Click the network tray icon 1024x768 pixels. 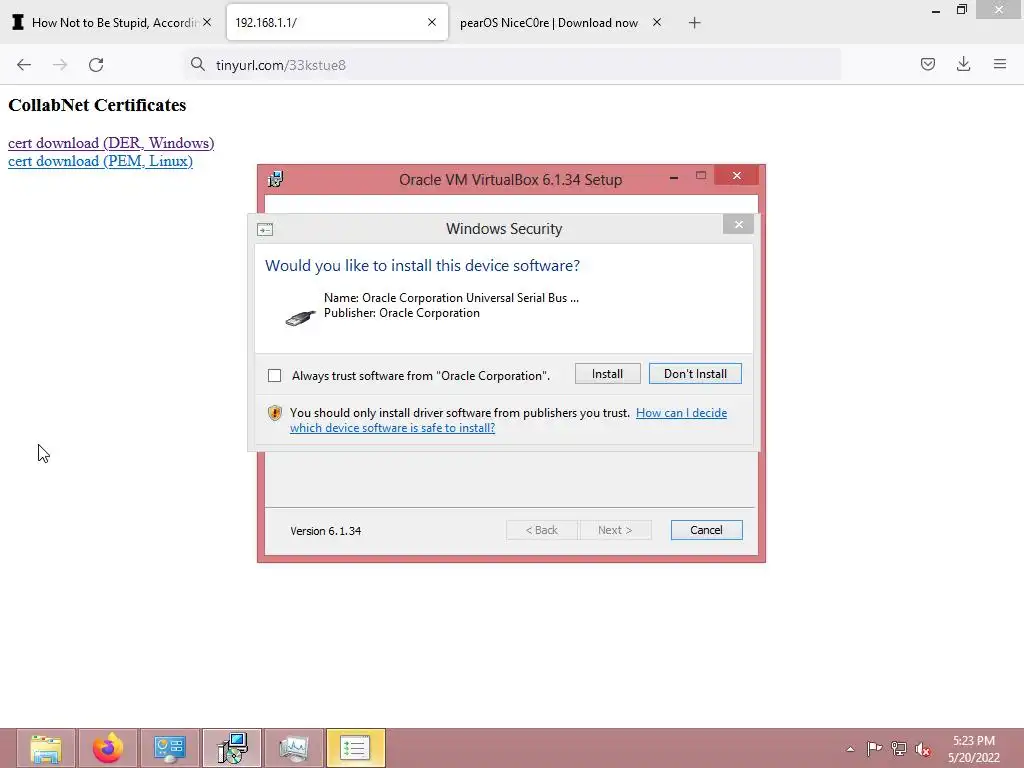click(899, 748)
